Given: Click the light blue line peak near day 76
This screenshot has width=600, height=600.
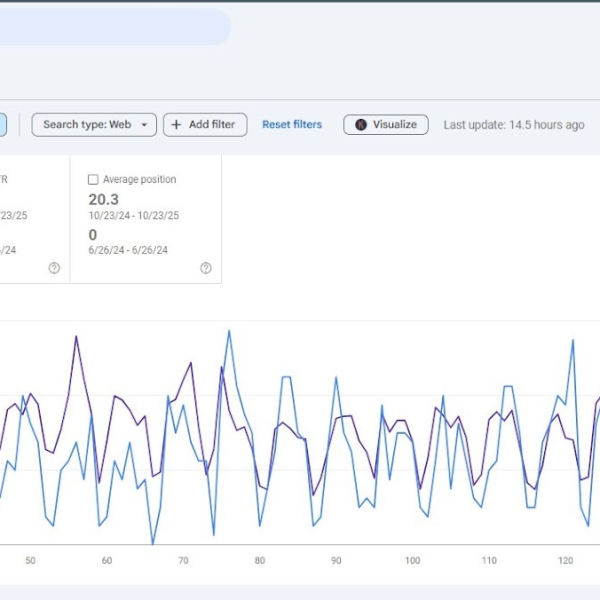Looking at the screenshot, I should coord(229,330).
